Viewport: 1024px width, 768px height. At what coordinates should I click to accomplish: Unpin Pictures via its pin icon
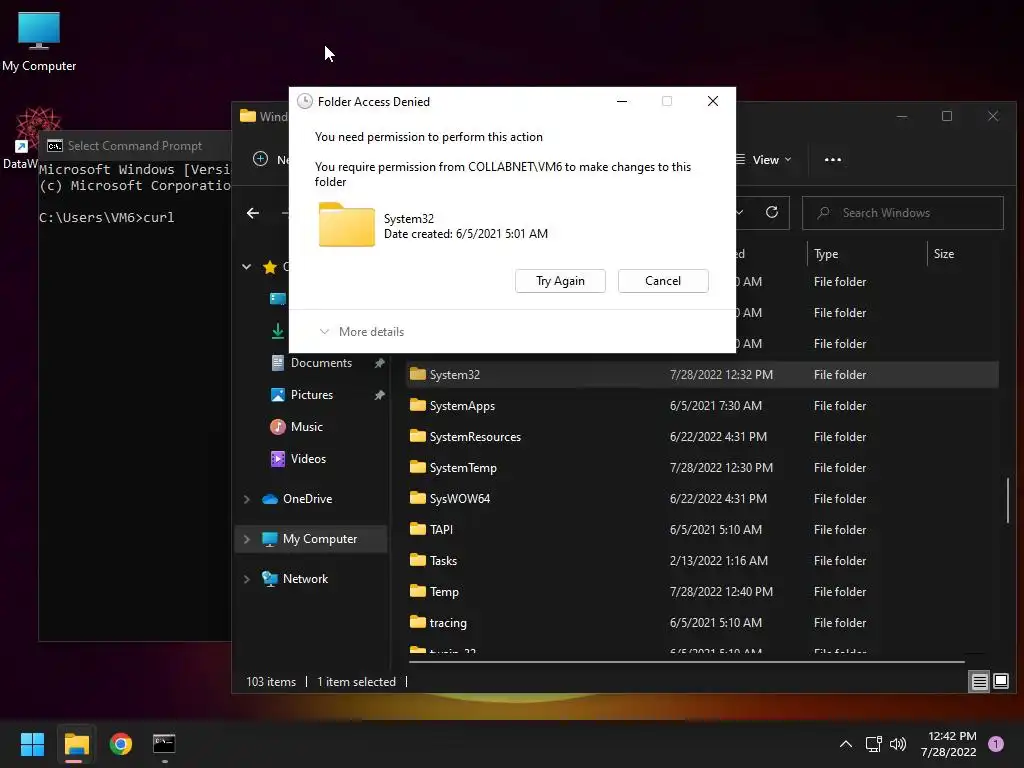pos(379,395)
